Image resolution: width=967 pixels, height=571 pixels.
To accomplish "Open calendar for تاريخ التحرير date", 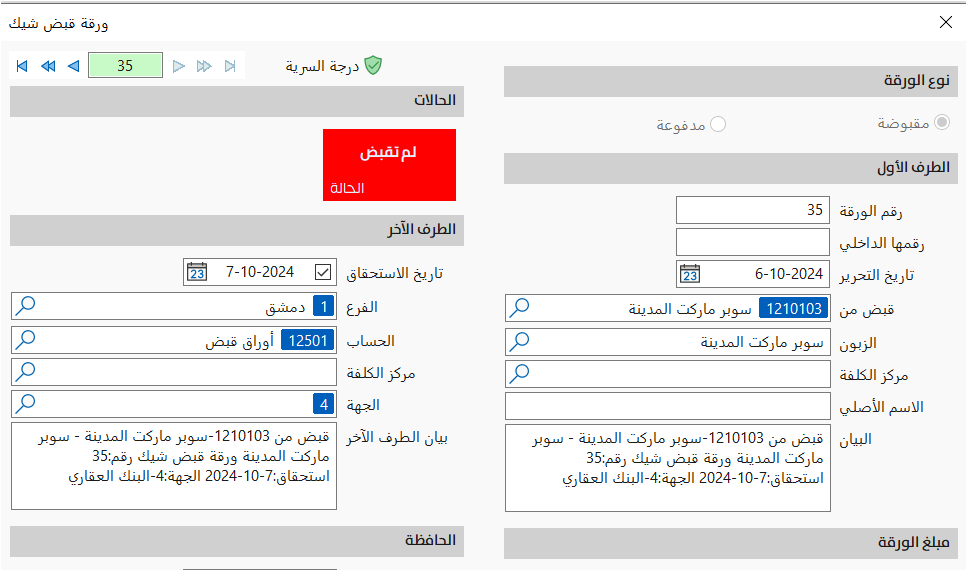I will click(691, 274).
